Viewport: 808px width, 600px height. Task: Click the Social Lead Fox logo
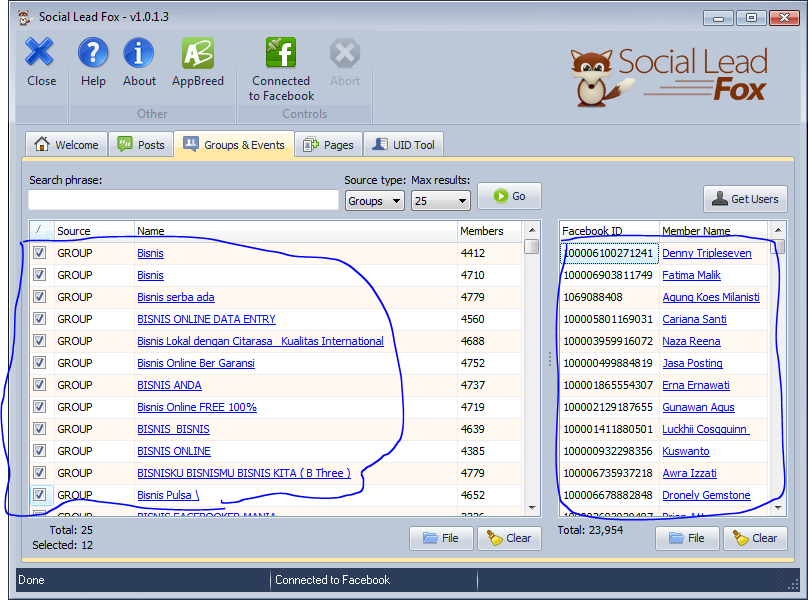(x=669, y=76)
